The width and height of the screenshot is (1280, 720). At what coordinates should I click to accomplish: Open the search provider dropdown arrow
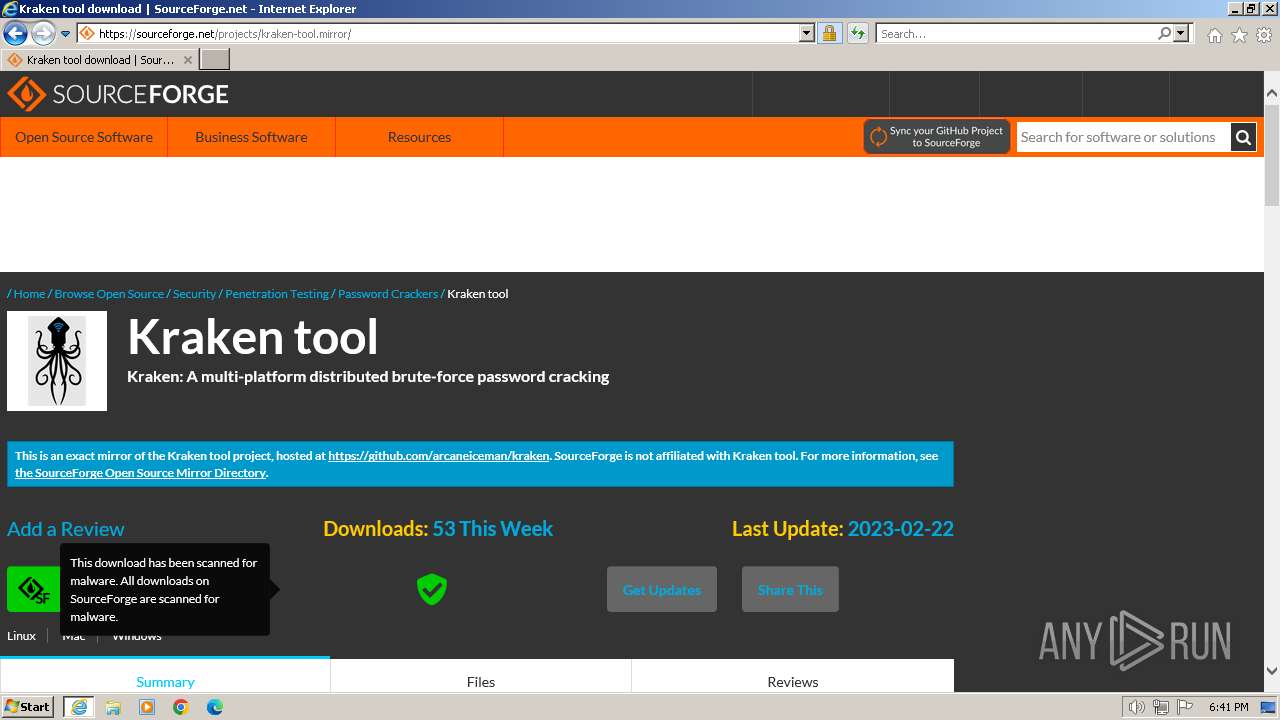pos(1181,34)
